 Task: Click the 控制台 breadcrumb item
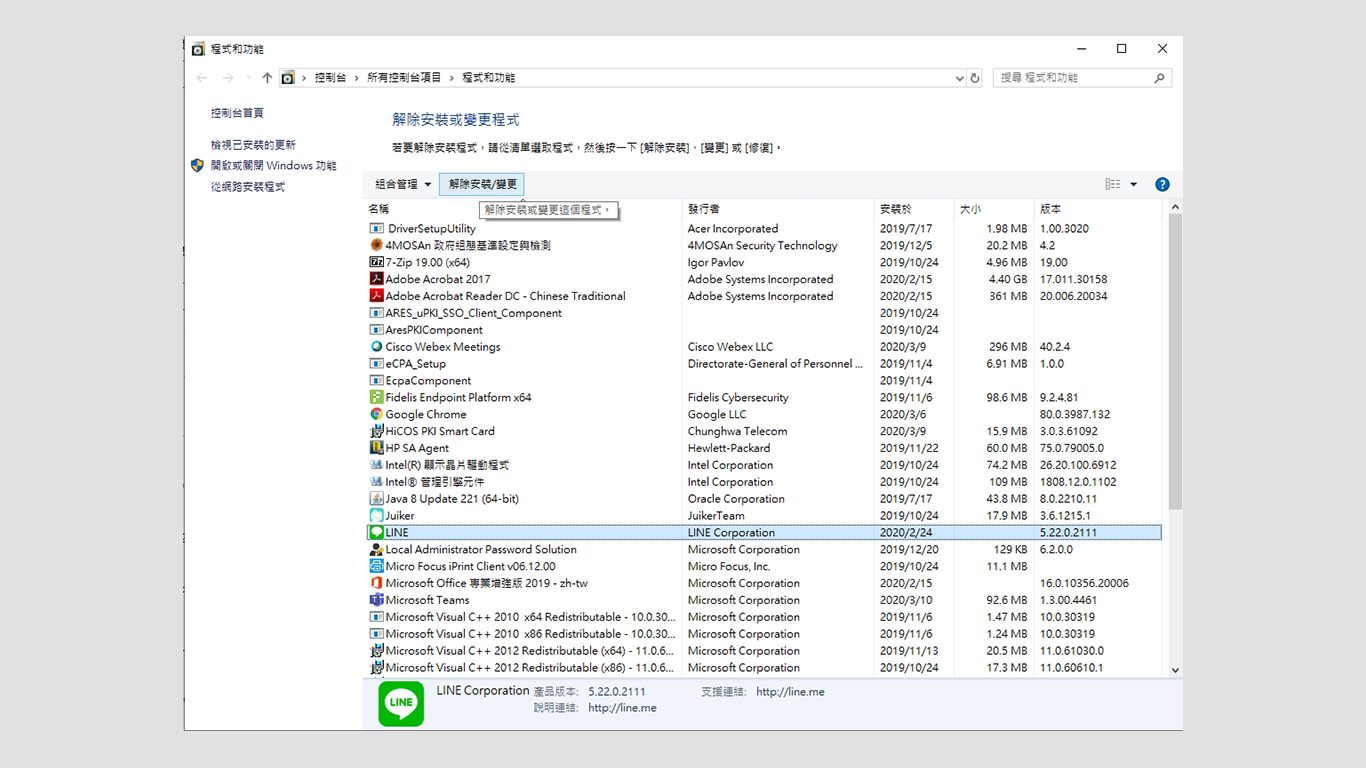(x=330, y=78)
